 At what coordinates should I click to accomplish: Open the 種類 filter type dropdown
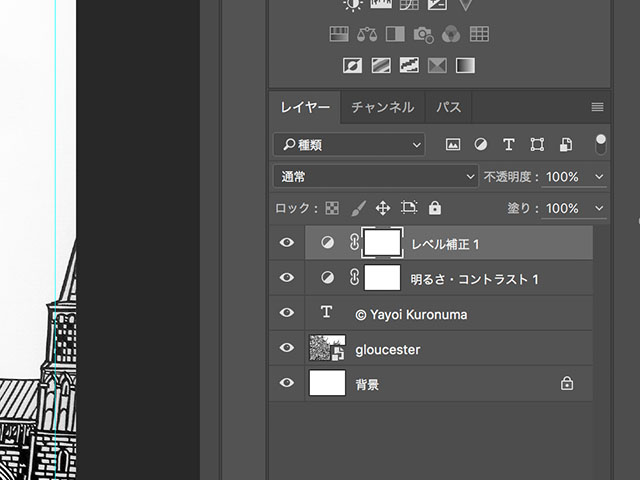coord(349,144)
